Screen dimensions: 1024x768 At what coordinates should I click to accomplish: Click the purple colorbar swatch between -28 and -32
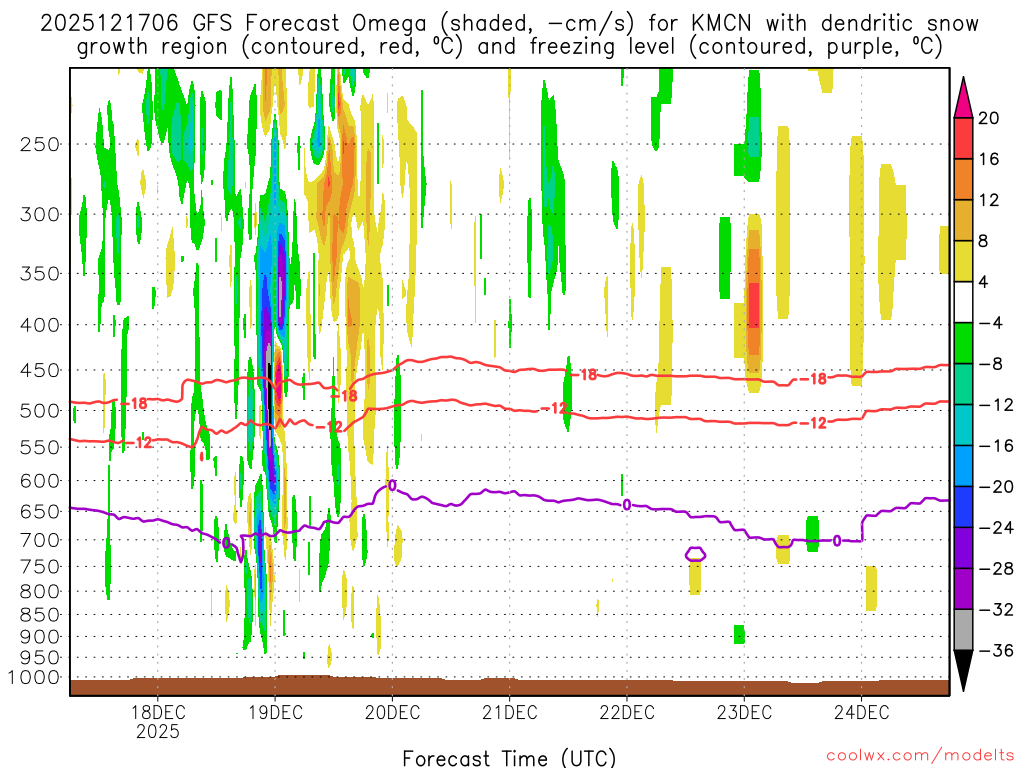(964, 588)
